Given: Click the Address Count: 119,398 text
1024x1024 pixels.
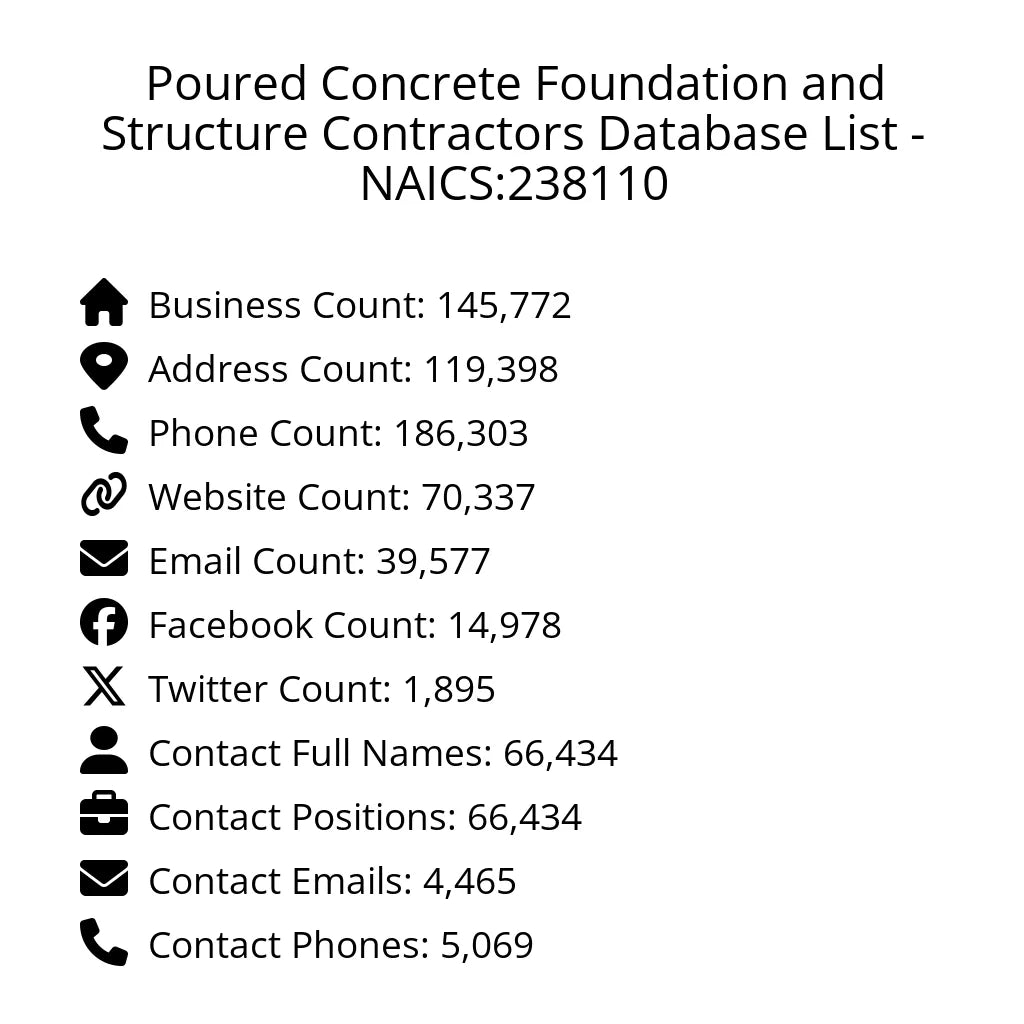Looking at the screenshot, I should (x=353, y=369).
